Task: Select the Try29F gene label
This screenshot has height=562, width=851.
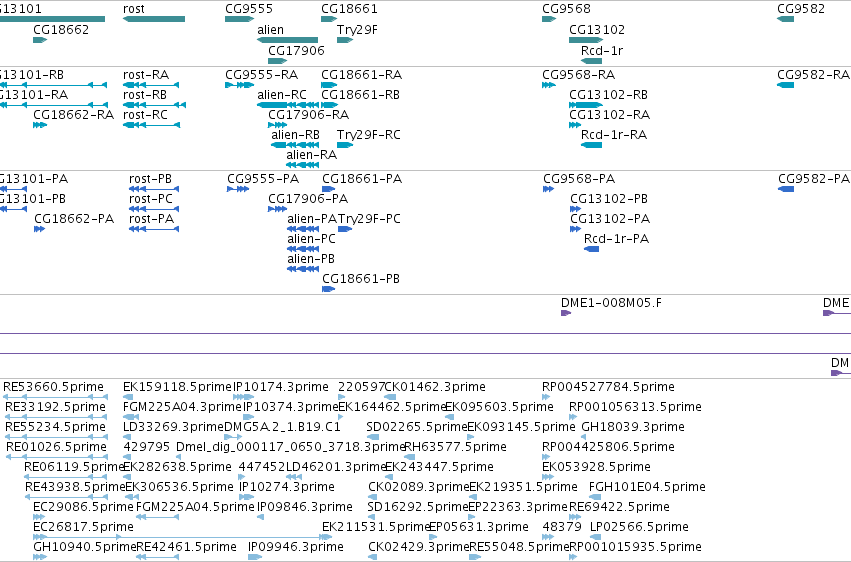Action: coord(357,30)
